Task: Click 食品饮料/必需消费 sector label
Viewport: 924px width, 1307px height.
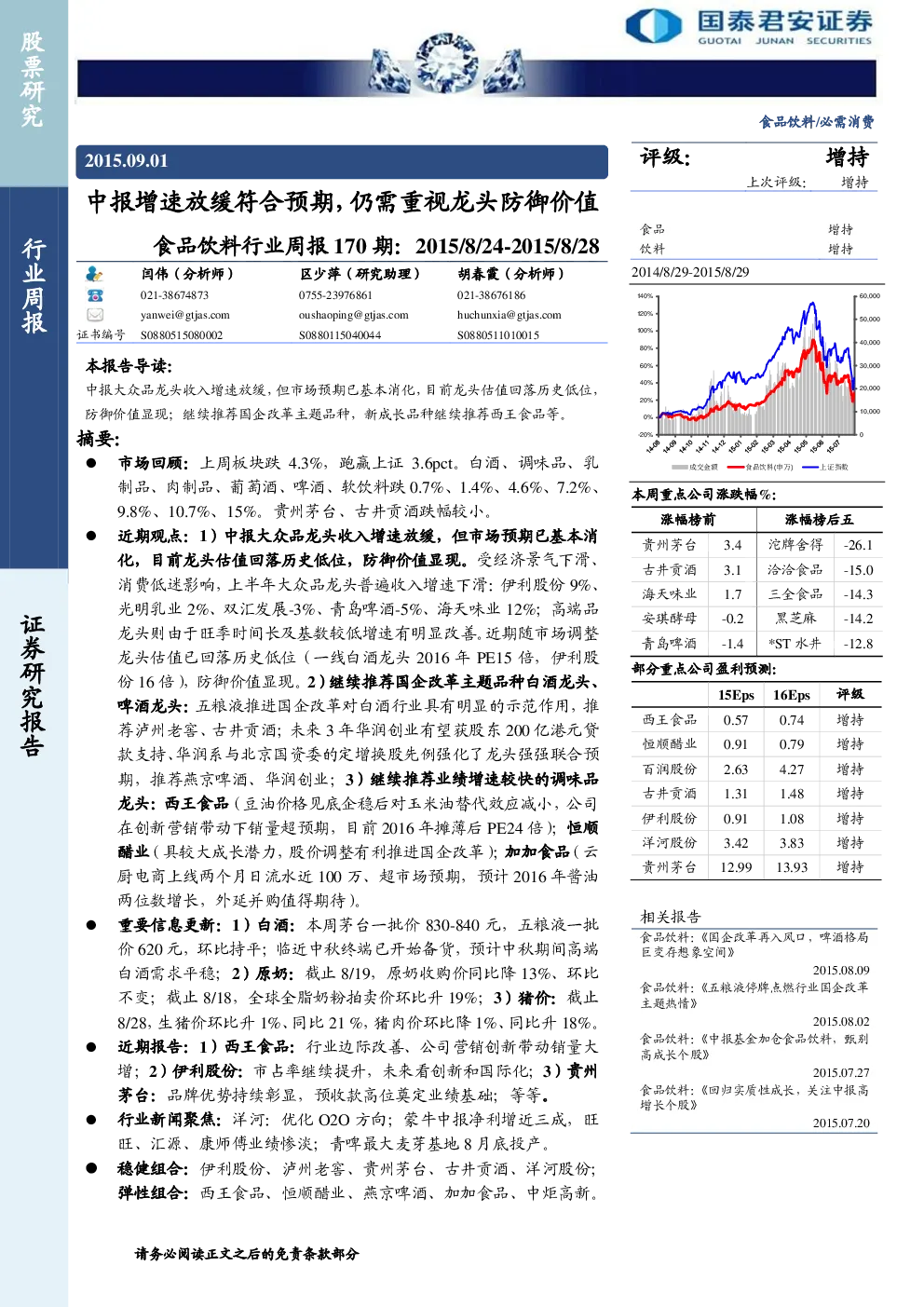Action: pyautogui.click(x=816, y=122)
